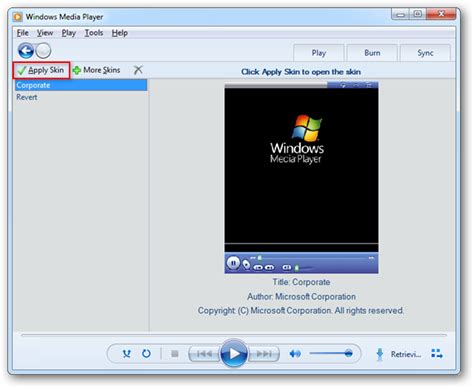Switch to Now Playing view icon
Image resolution: width=474 pixels, height=388 pixels.
(x=437, y=354)
